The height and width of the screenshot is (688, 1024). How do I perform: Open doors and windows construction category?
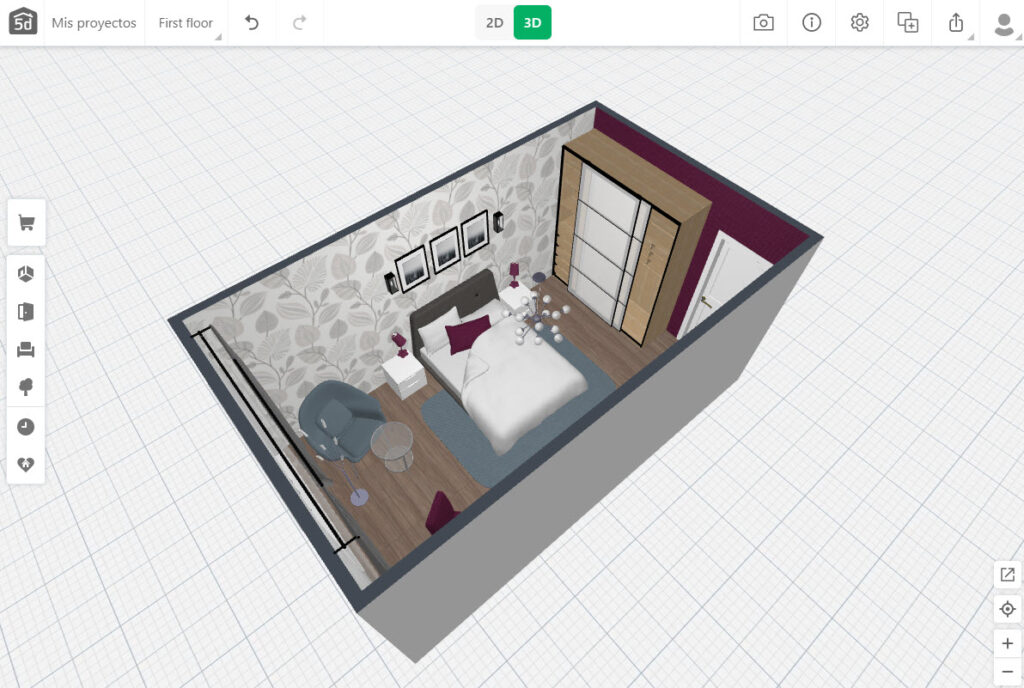click(x=26, y=312)
